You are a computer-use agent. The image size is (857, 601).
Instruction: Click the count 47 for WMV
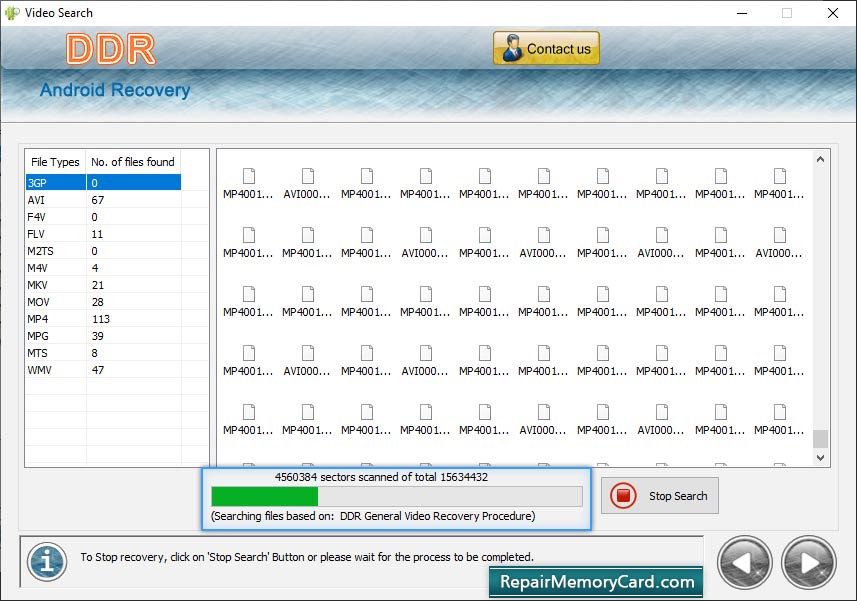[98, 370]
